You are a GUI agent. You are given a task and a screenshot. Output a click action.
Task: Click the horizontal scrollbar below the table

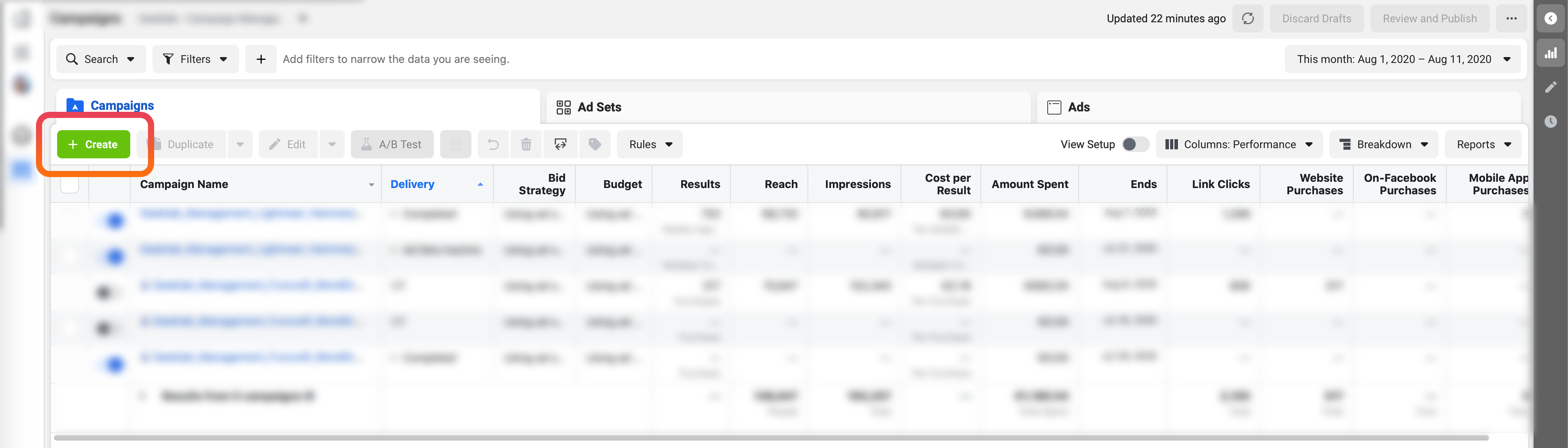click(x=771, y=438)
